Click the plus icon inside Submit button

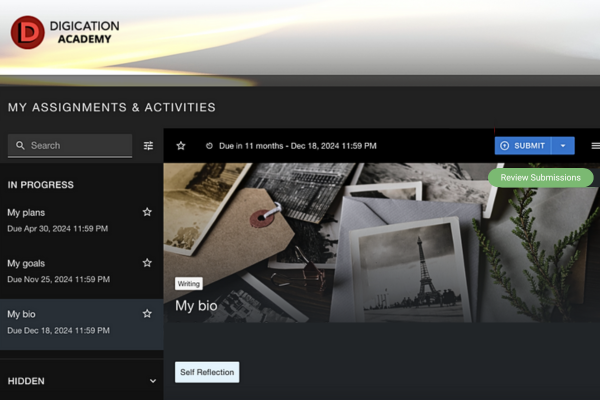click(x=504, y=146)
